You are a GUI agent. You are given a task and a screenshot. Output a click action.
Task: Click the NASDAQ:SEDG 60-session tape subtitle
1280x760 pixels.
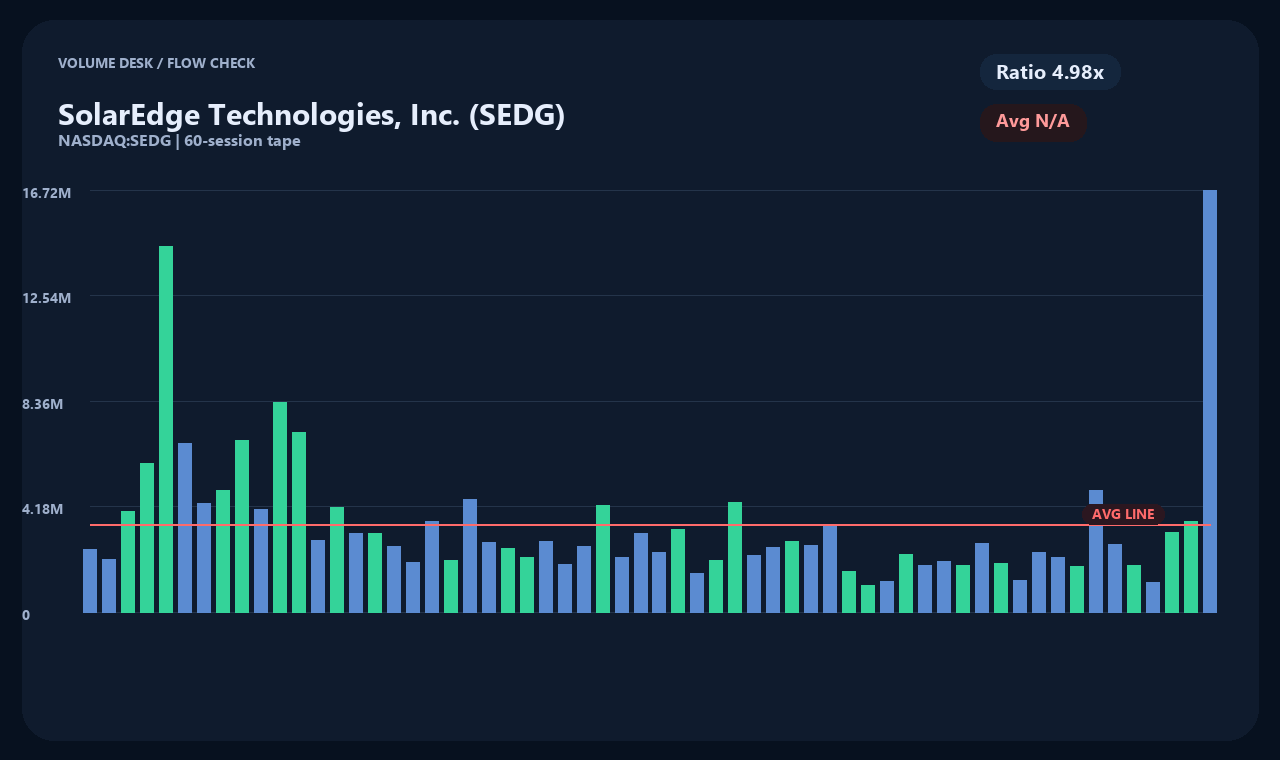pos(179,141)
